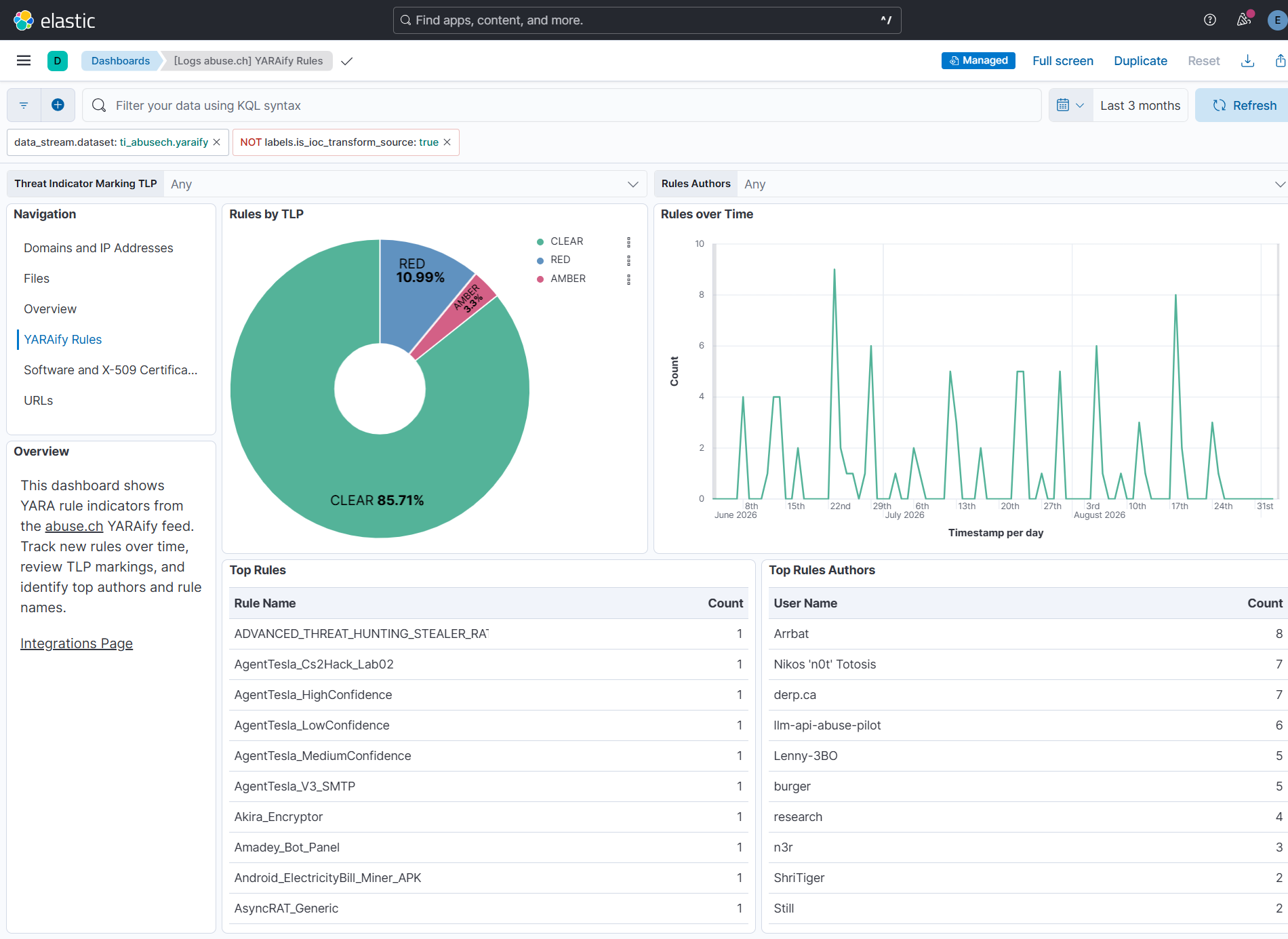
Task: Click the Managed badge
Action: (978, 60)
